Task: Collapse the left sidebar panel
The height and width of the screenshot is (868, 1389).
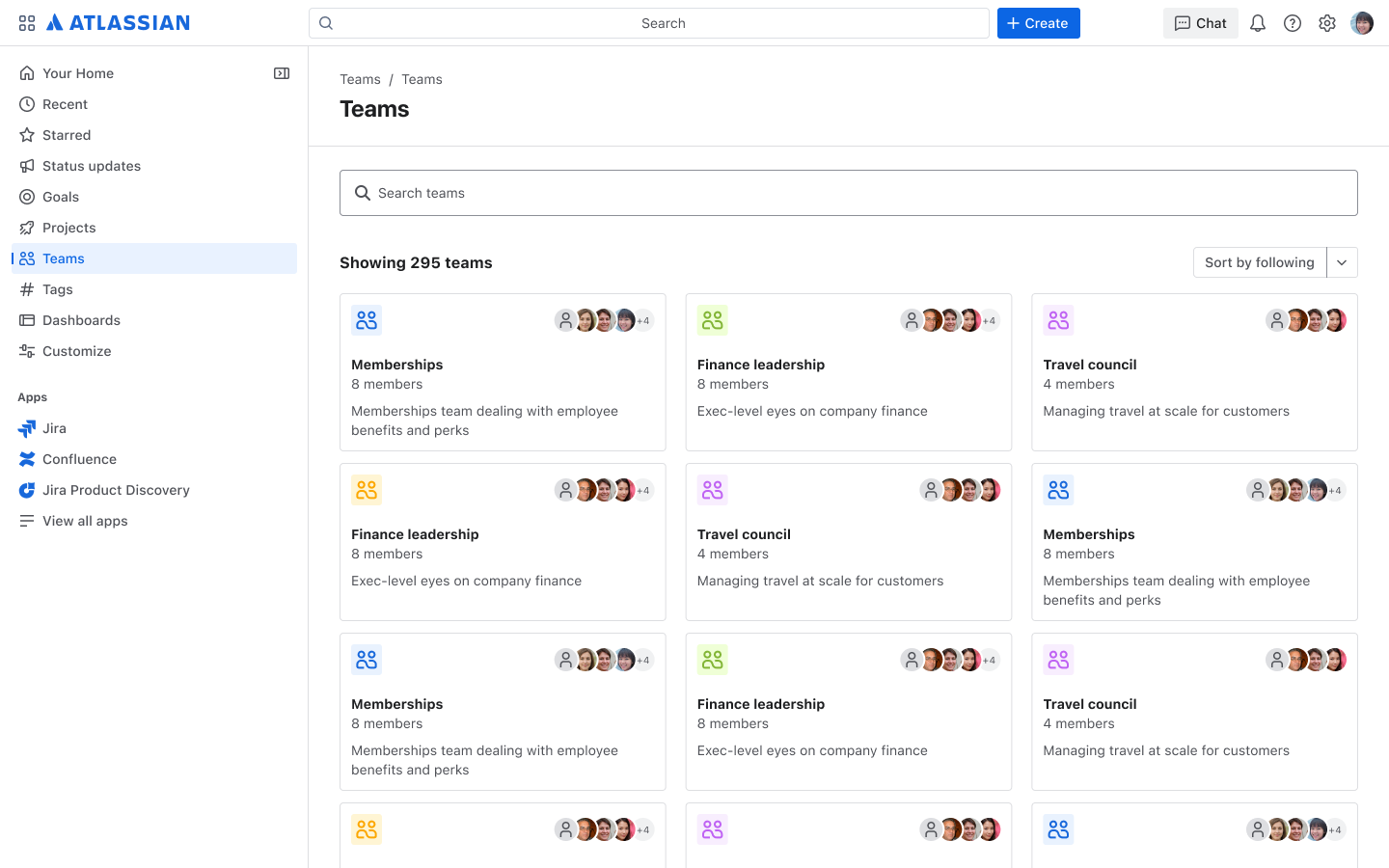Action: point(281,72)
